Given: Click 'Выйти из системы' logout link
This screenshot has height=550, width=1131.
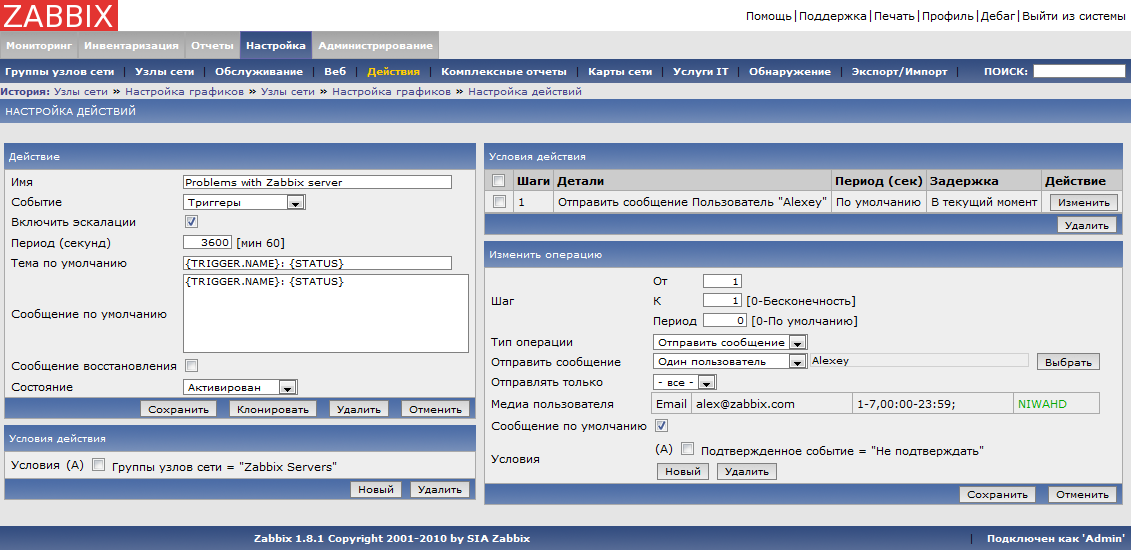Looking at the screenshot, I should (1073, 16).
